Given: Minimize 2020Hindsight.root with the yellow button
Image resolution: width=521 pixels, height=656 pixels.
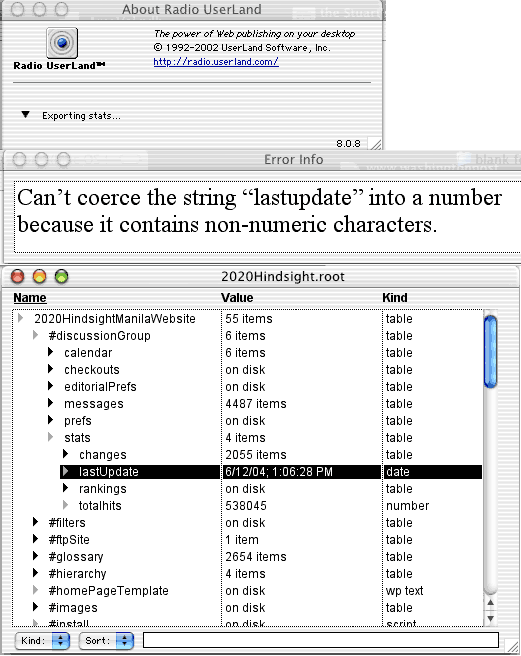Looking at the screenshot, I should pos(39,277).
